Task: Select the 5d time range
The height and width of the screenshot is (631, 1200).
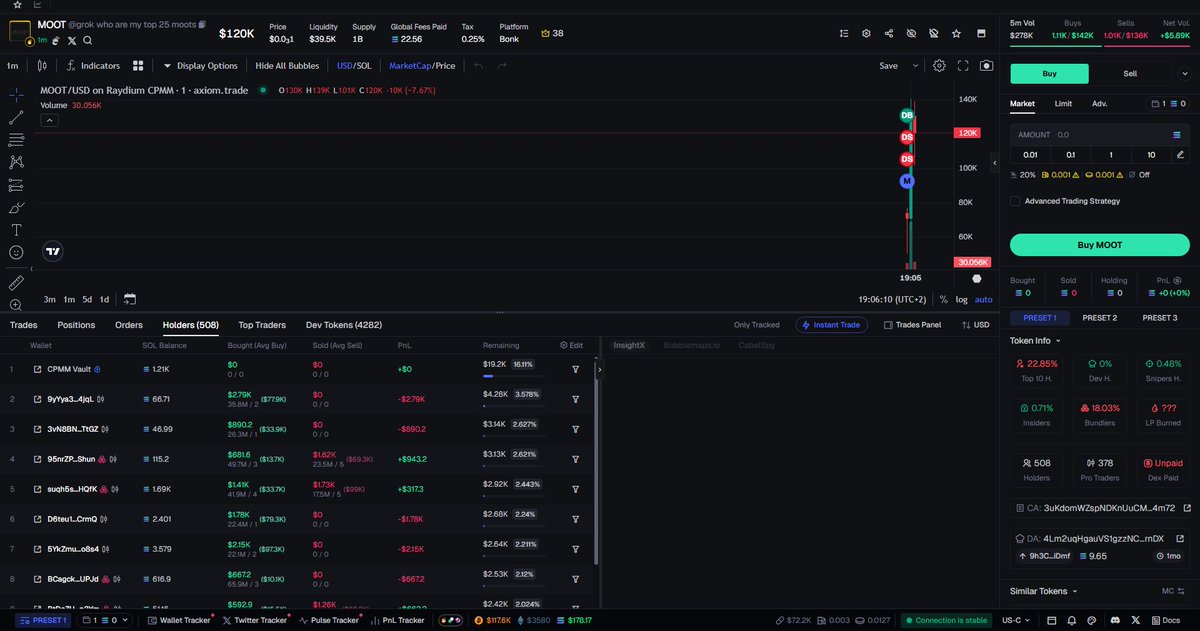Action: [87, 299]
